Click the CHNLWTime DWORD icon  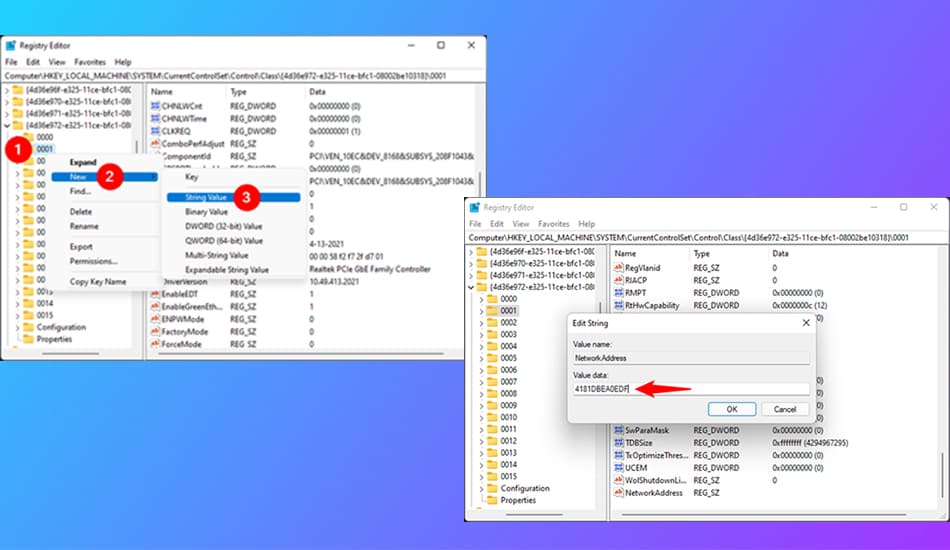155,119
